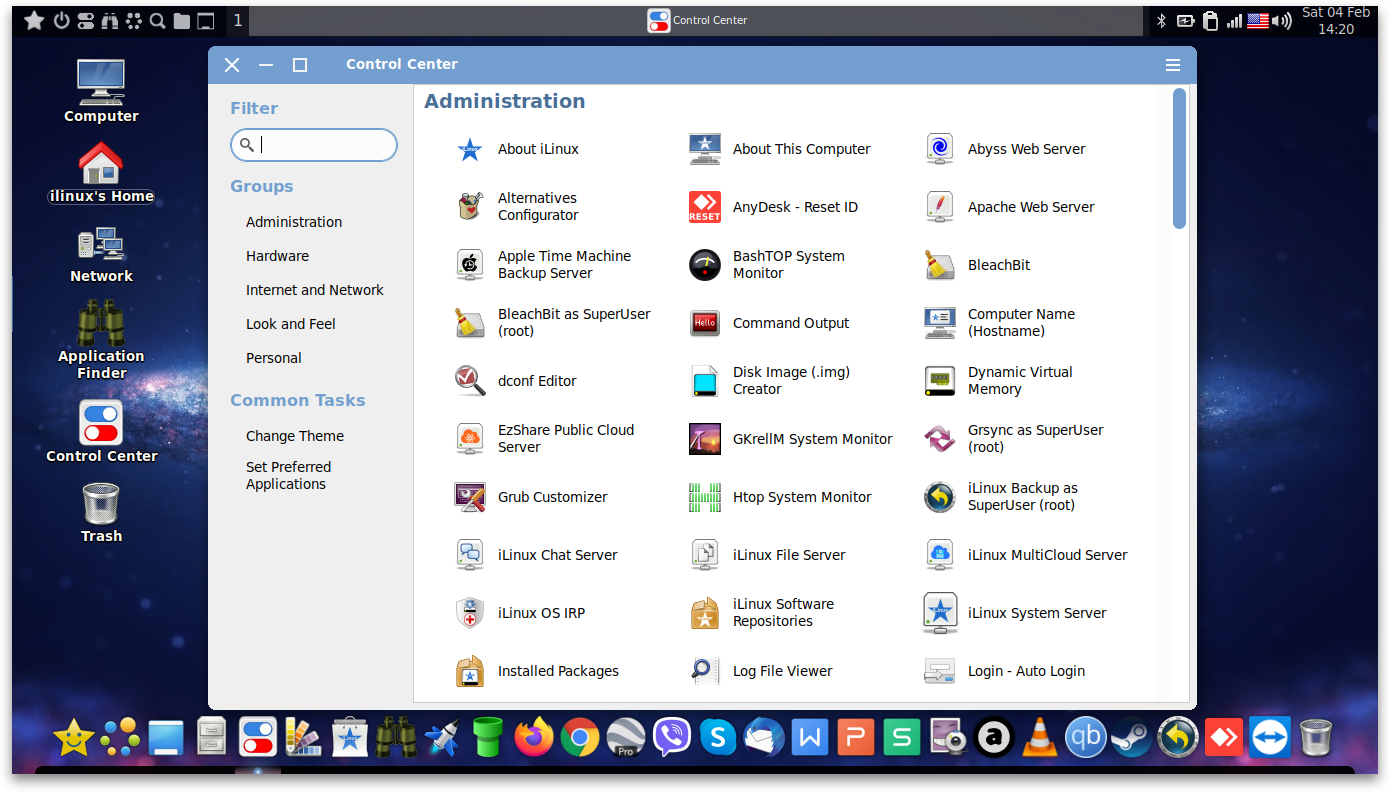Open Computer desktop icon

click(101, 91)
